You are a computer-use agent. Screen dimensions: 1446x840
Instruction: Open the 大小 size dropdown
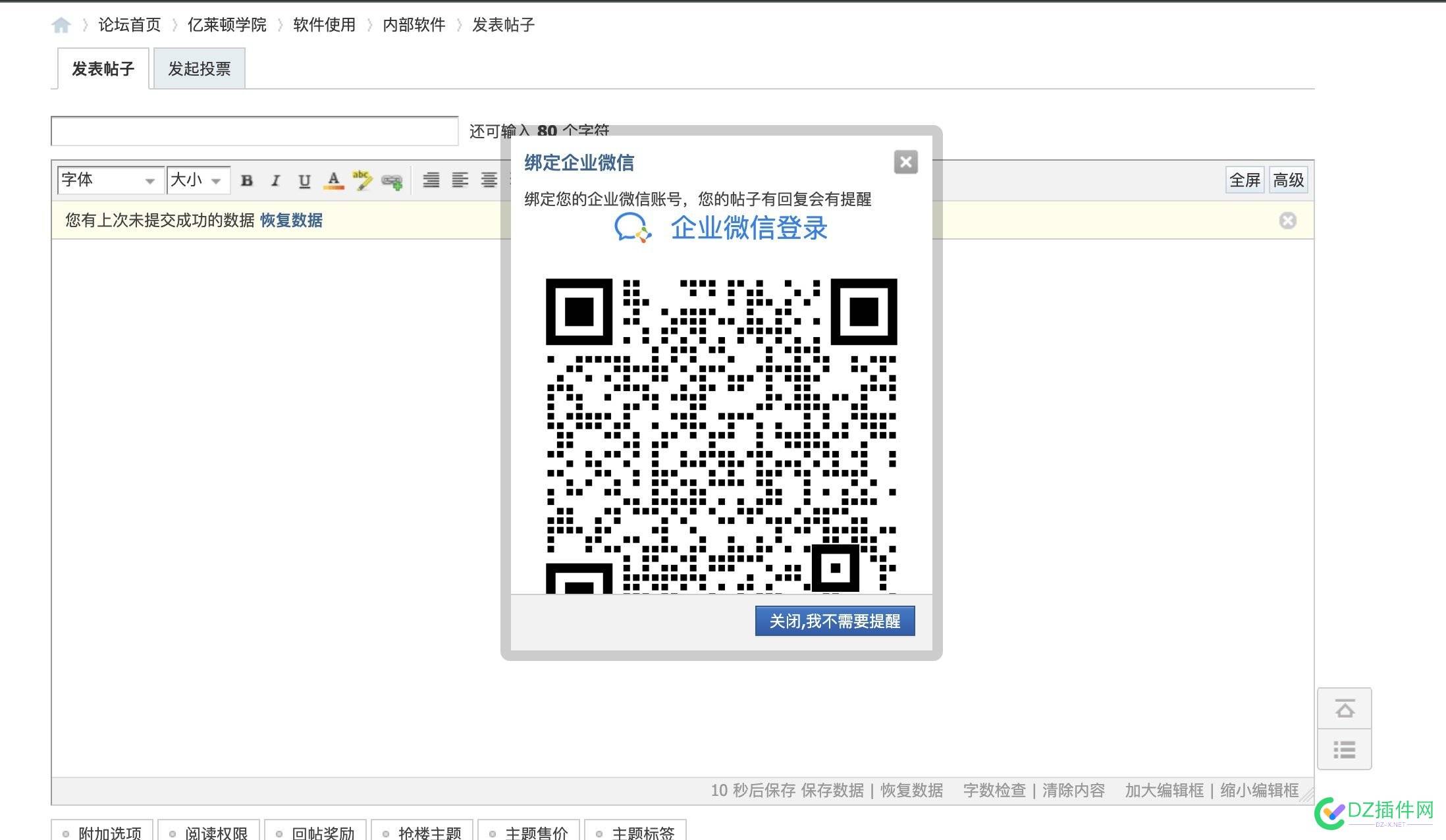tap(198, 180)
